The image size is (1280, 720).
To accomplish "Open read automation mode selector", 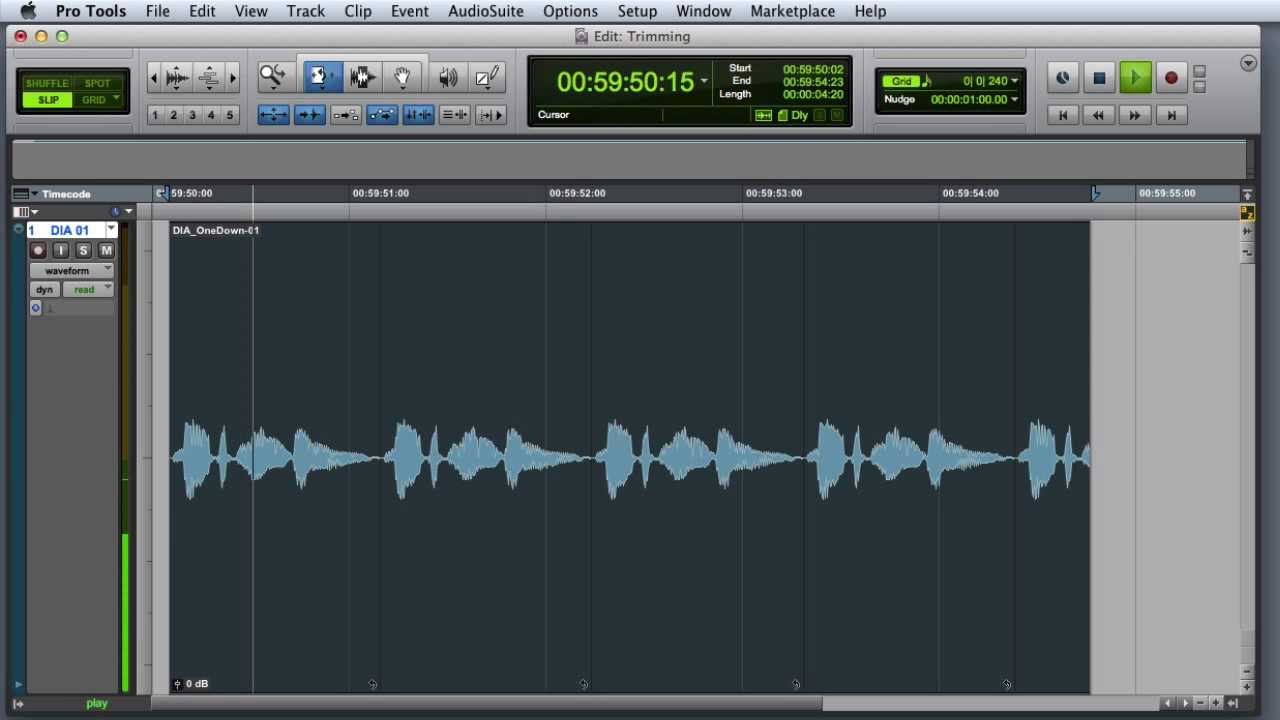I will (88, 289).
